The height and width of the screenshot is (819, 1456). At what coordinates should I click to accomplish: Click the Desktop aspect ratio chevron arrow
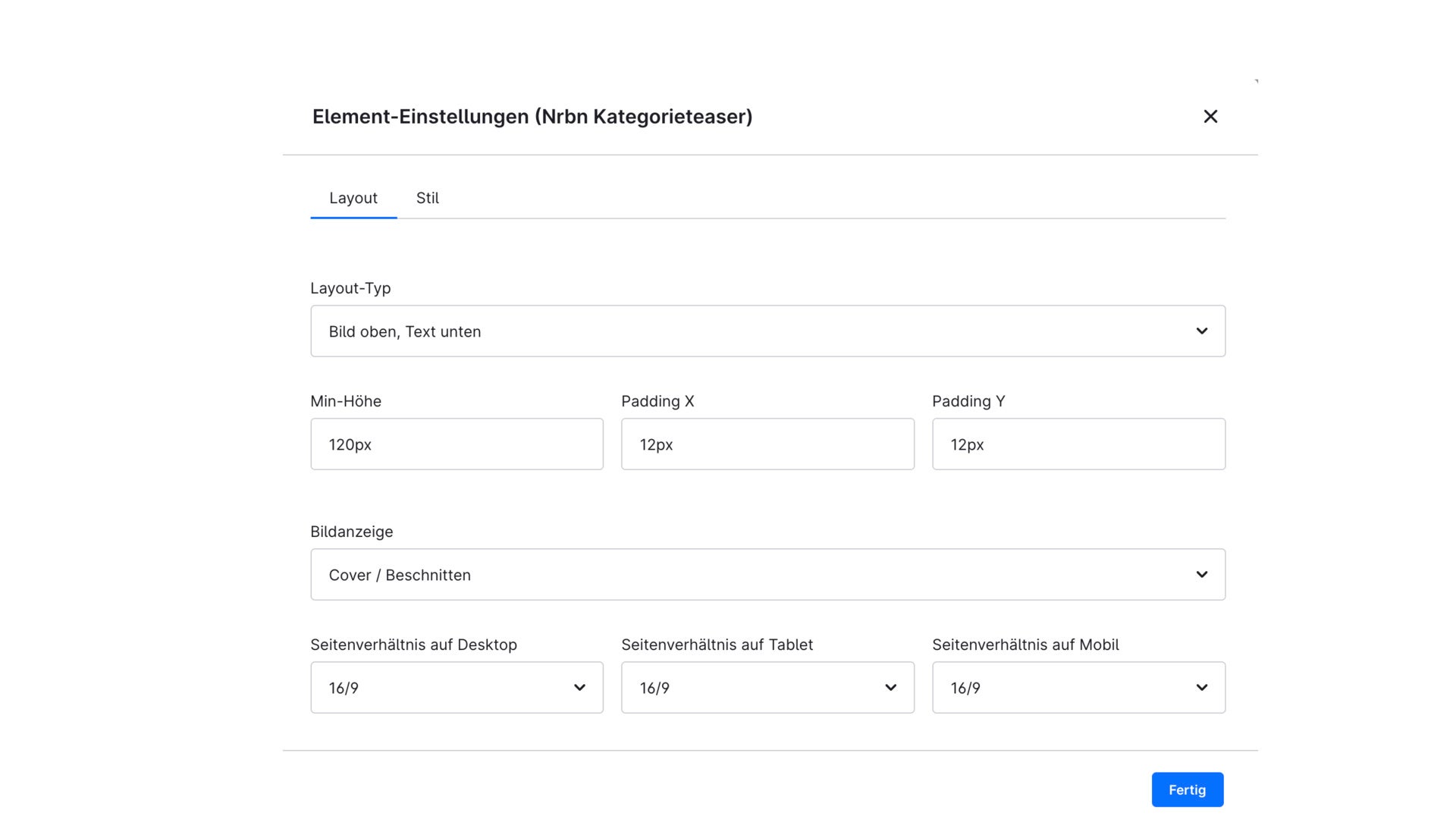coord(579,688)
